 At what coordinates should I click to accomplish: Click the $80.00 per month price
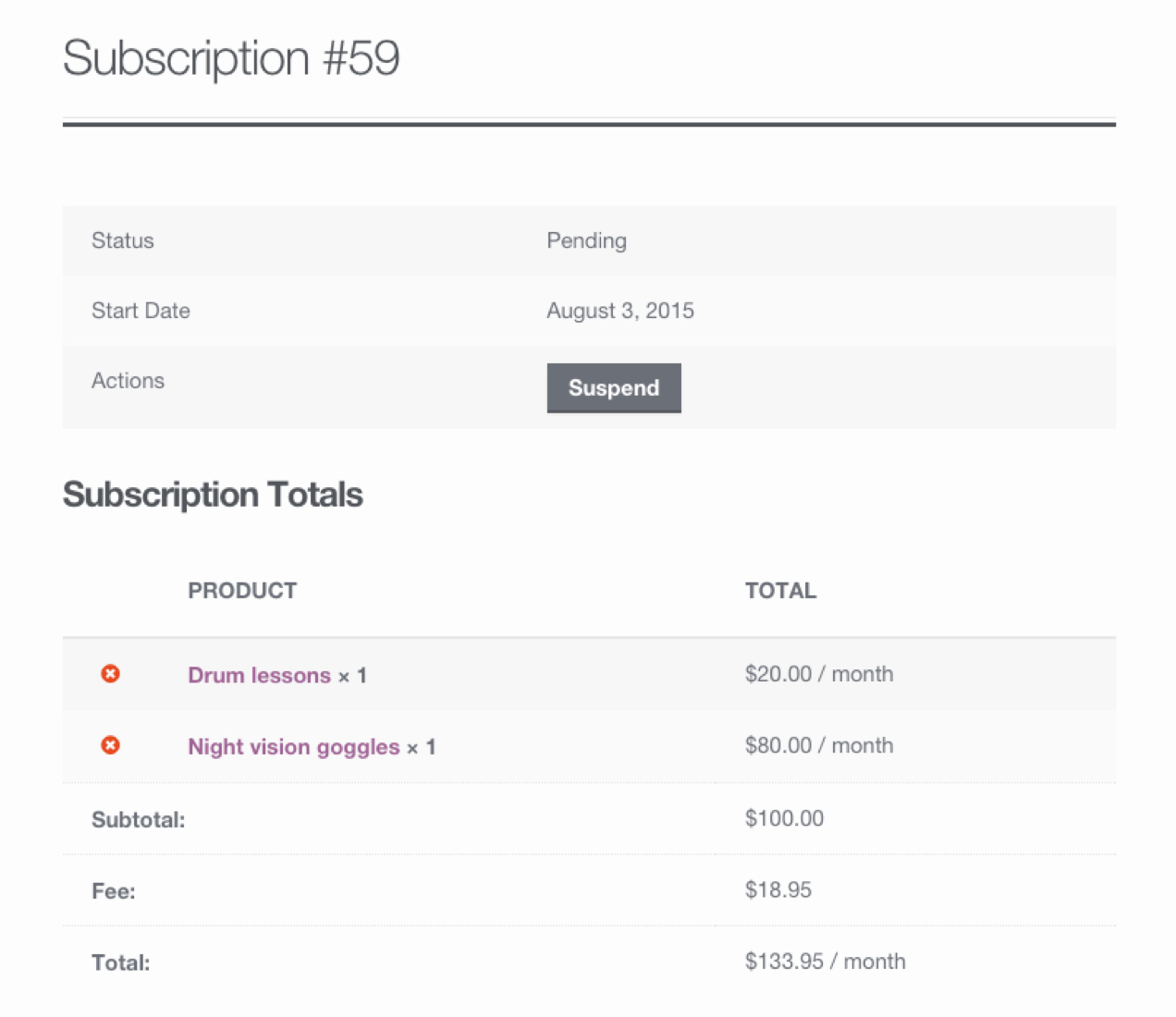[819, 745]
